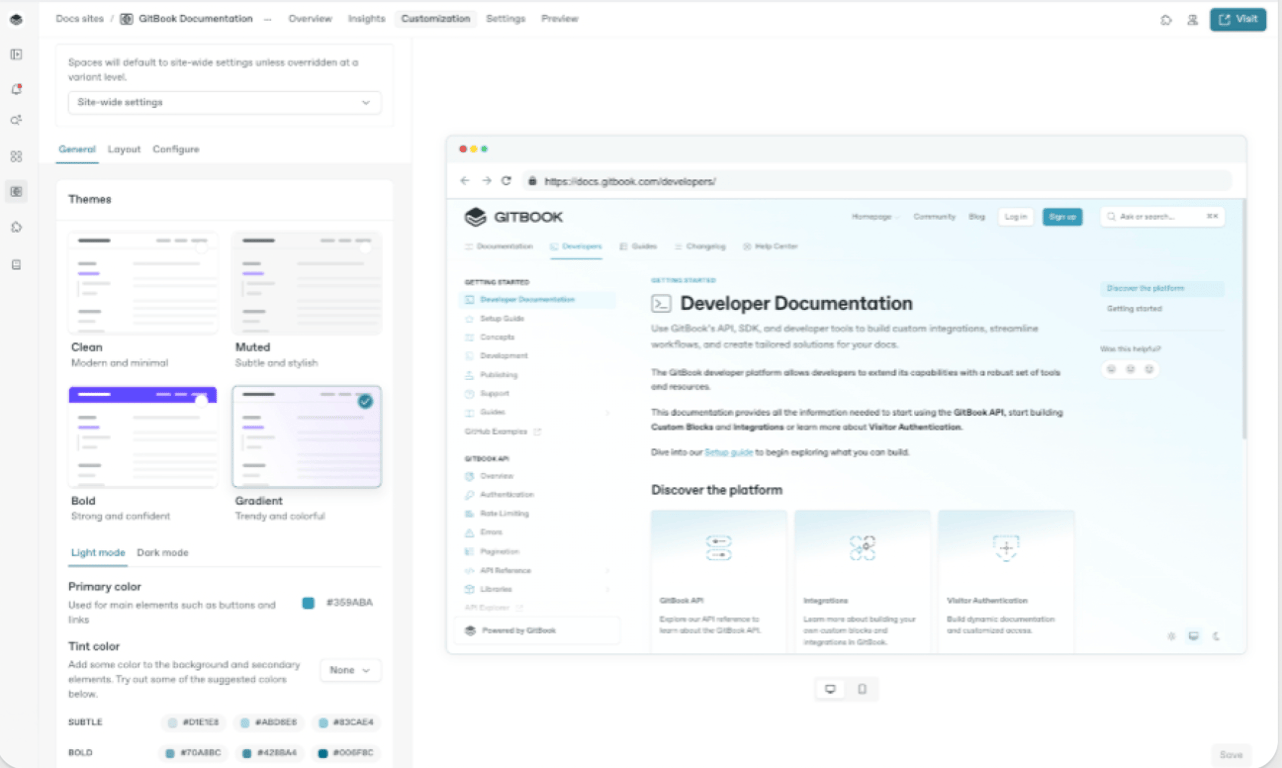Switch to the Layout sub-tab

[x=124, y=149]
